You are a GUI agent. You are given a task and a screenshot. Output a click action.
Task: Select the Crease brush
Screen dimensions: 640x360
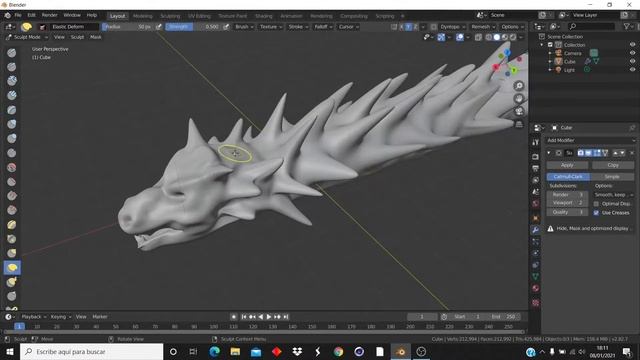click(x=12, y=153)
